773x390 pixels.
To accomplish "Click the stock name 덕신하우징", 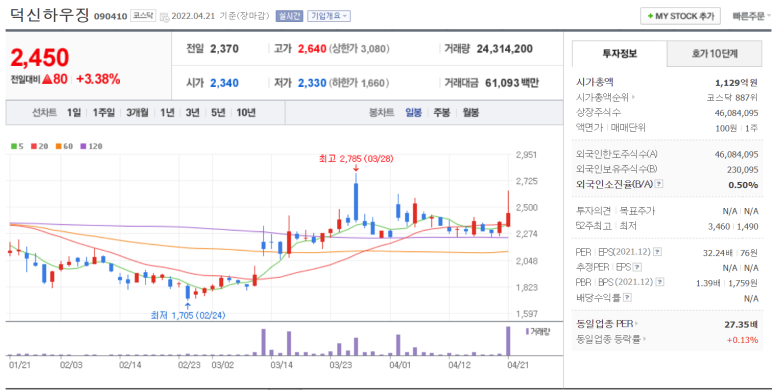I will pos(50,15).
